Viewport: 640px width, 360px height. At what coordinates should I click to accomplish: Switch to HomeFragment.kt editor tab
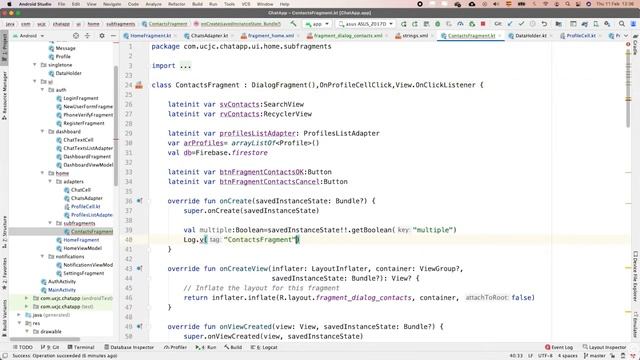click(x=151, y=36)
